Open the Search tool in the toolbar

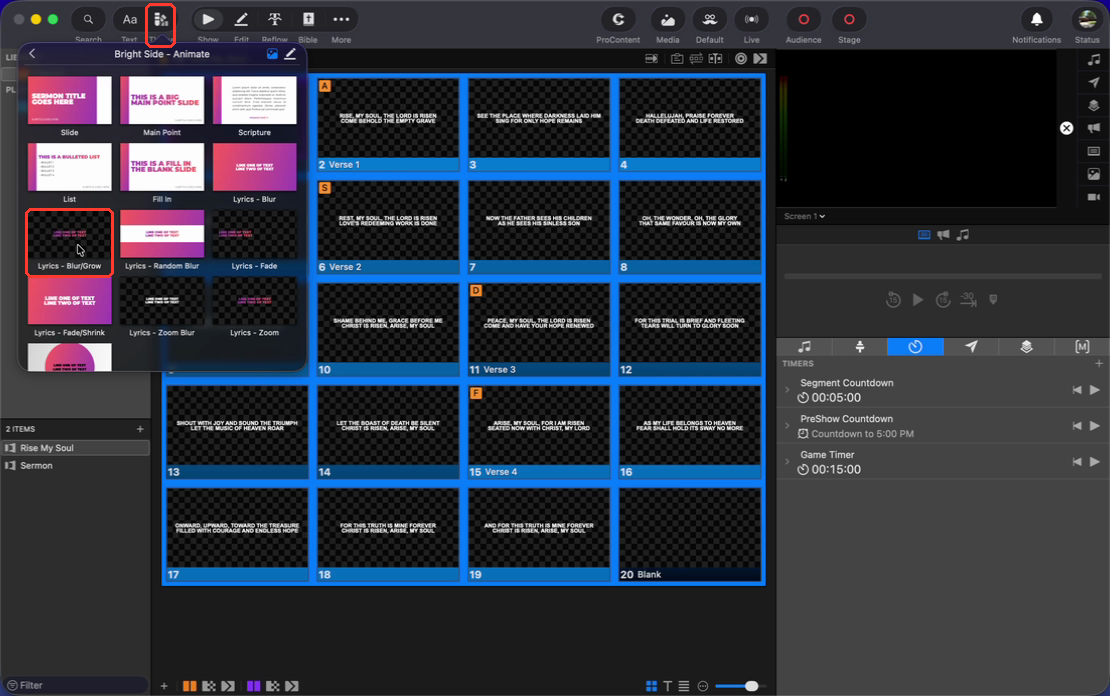[x=88, y=20]
